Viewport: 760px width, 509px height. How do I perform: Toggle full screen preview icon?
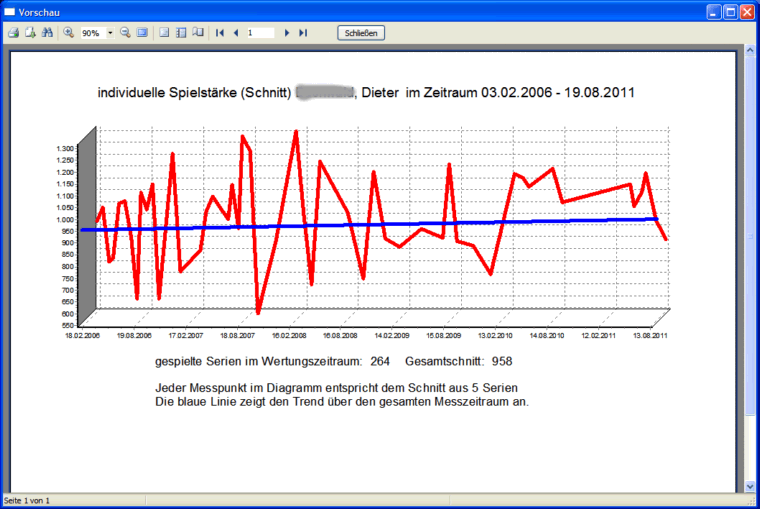142,33
